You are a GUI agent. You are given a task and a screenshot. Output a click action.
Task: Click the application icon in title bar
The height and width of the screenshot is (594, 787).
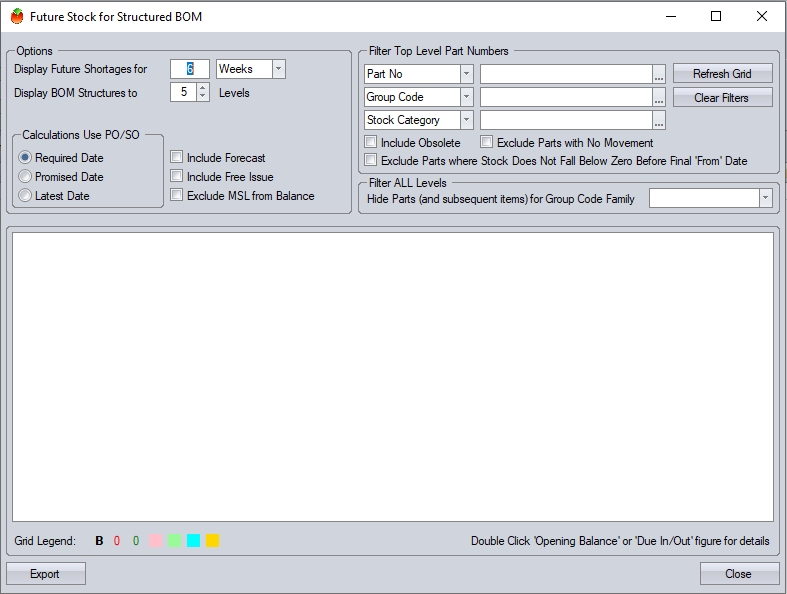pyautogui.click(x=17, y=17)
